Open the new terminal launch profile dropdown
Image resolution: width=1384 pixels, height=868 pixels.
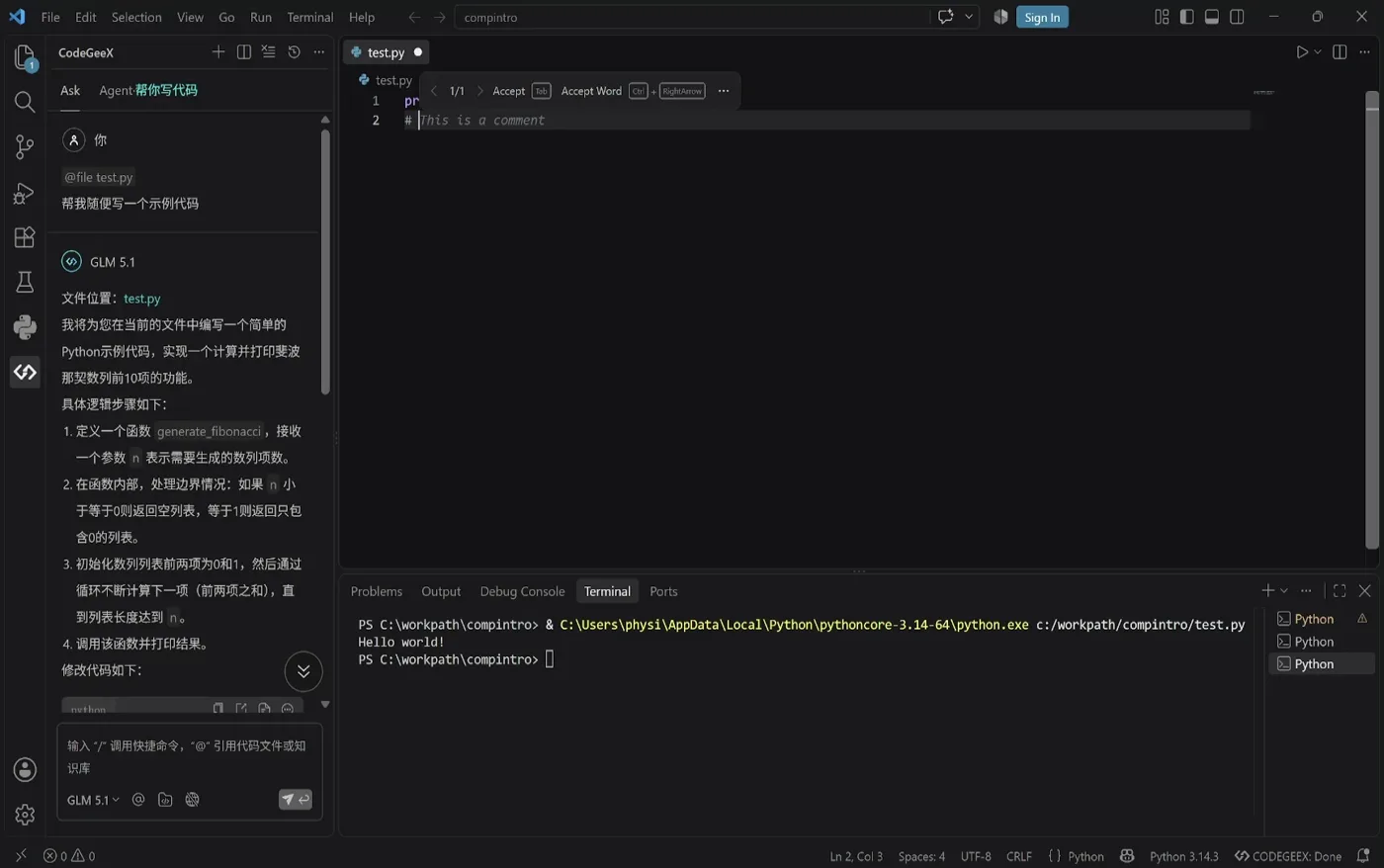(x=1284, y=591)
